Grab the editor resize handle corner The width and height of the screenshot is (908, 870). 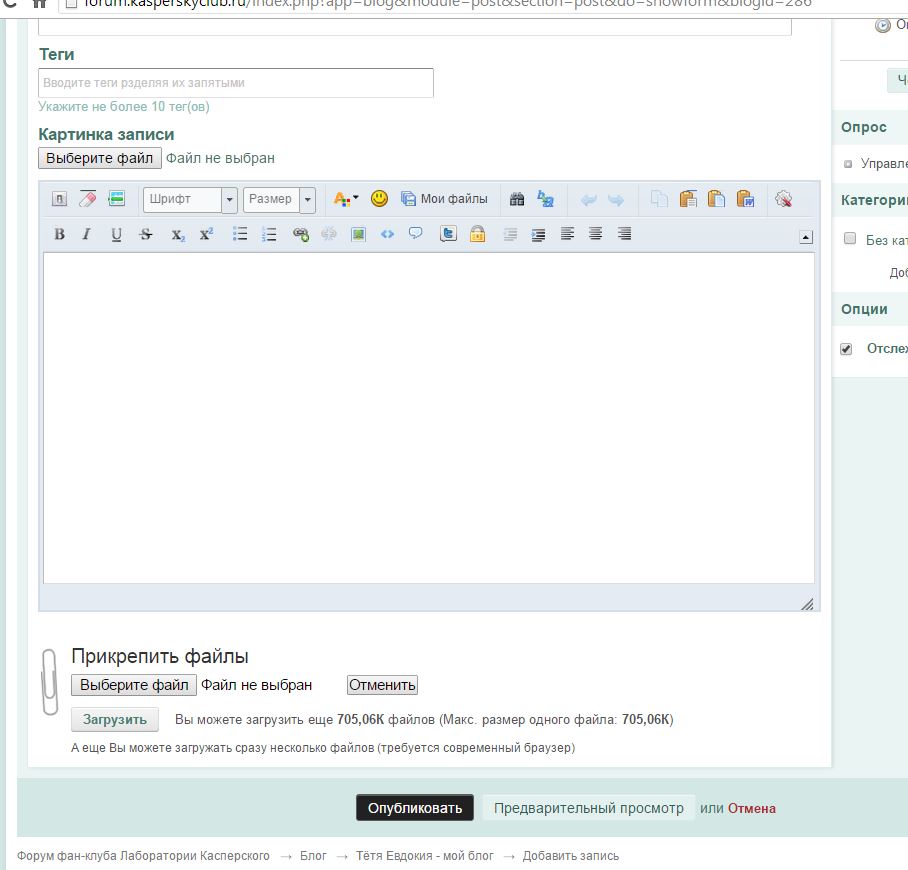click(807, 604)
